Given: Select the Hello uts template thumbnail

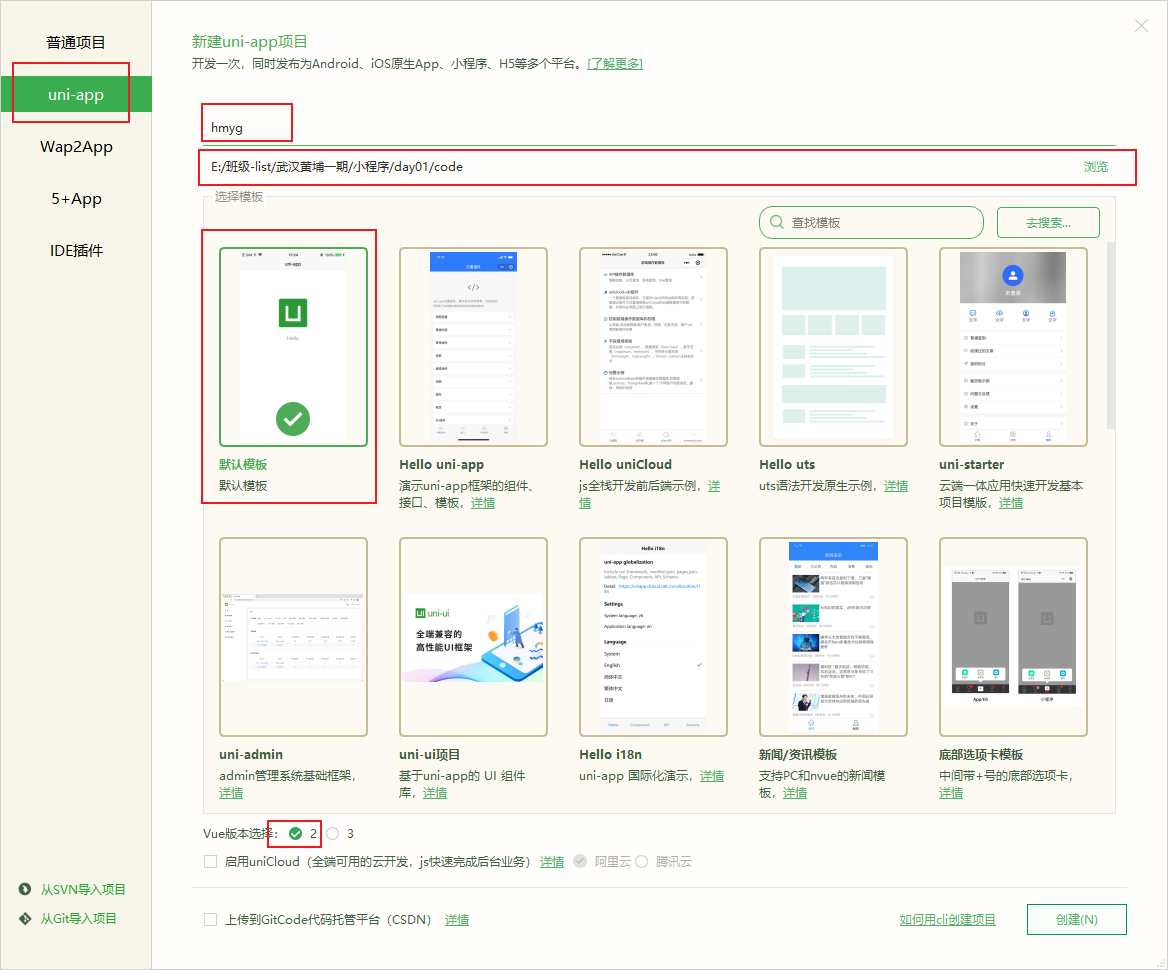Looking at the screenshot, I should click(833, 347).
